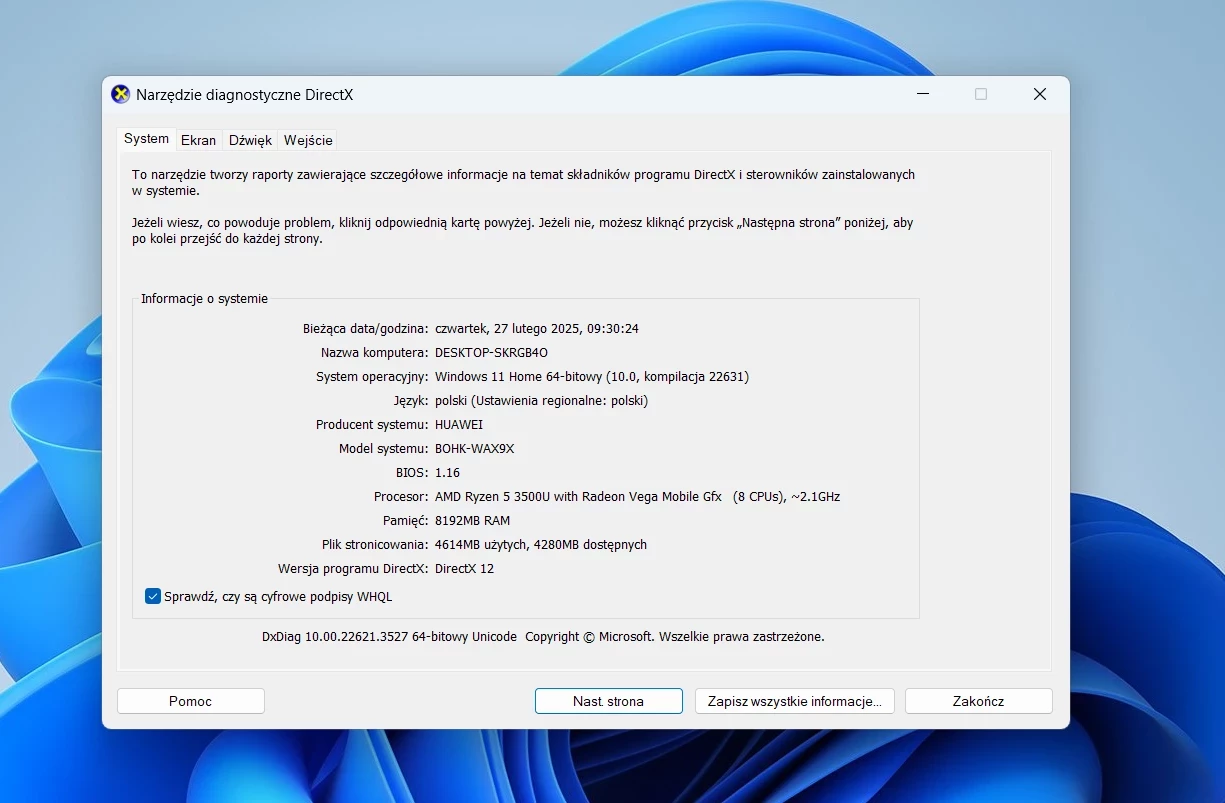This screenshot has height=803, width=1225.
Task: Exit the tool via Zakończ button
Action: pos(978,701)
